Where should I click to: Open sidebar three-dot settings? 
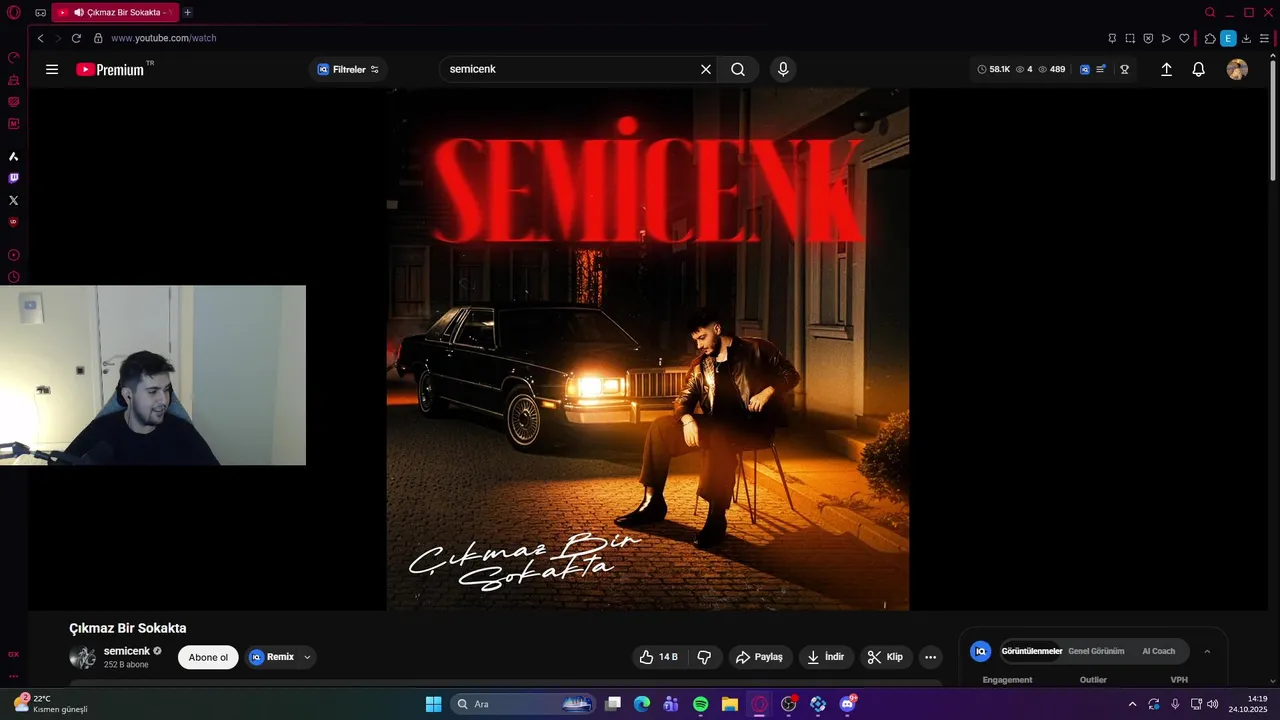coord(14,675)
